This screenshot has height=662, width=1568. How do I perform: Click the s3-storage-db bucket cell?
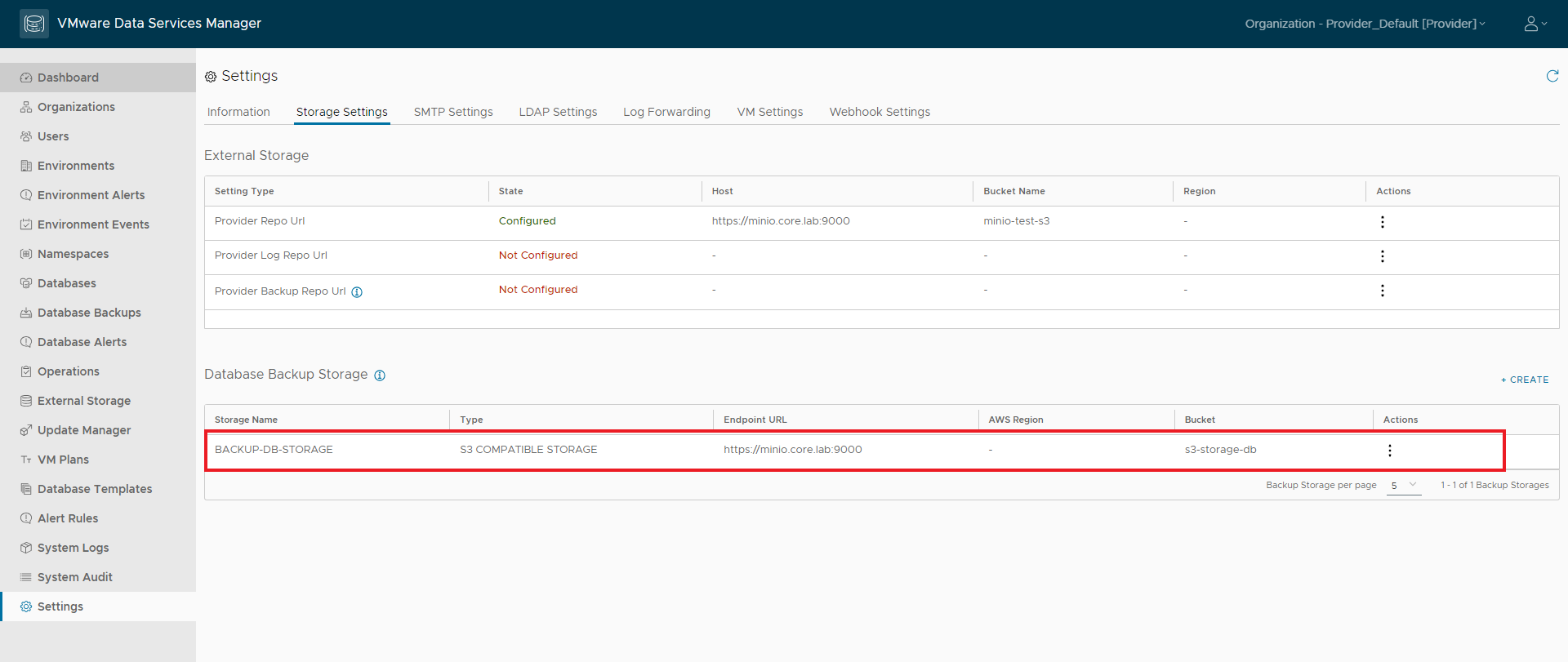(1220, 450)
